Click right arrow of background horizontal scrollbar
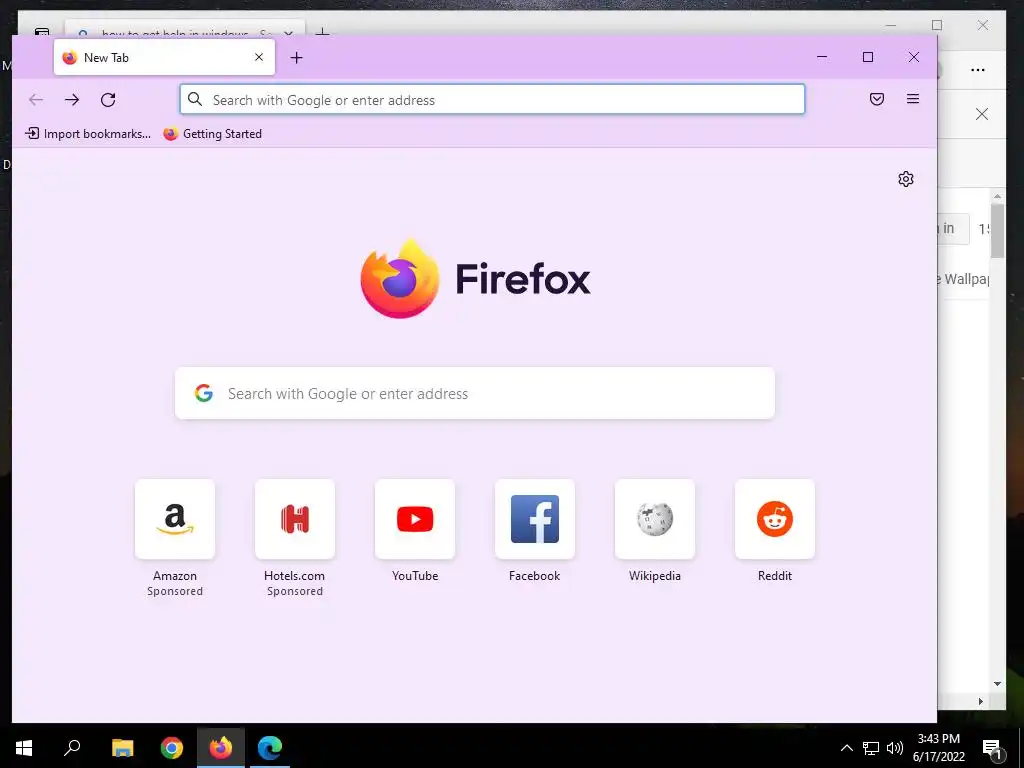This screenshot has height=768, width=1024. tap(980, 701)
